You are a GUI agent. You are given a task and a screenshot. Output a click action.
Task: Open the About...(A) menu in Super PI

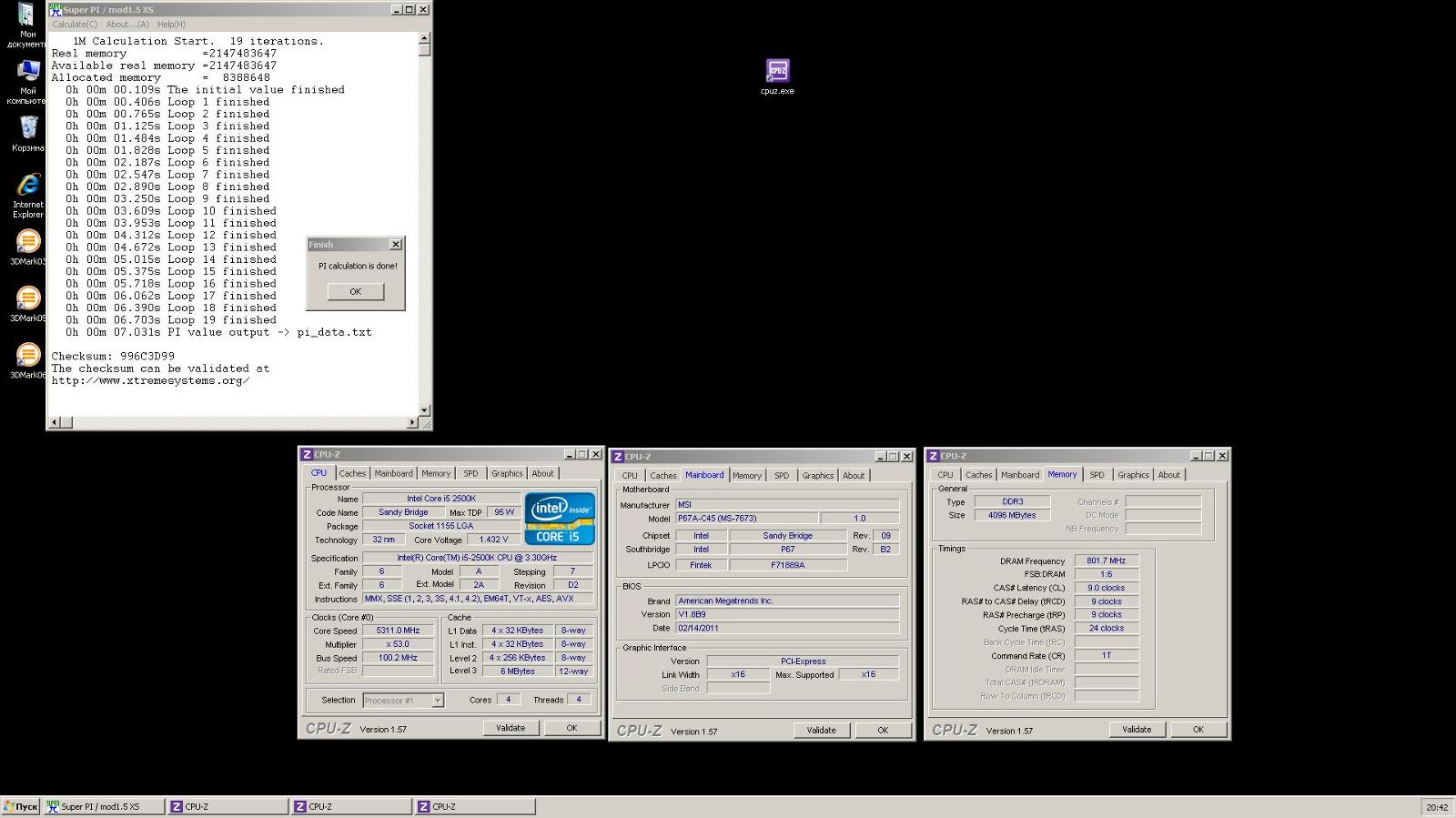tap(127, 25)
